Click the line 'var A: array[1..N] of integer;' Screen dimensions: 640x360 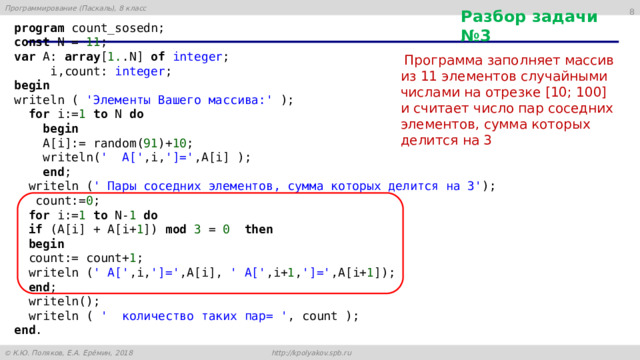point(121,57)
